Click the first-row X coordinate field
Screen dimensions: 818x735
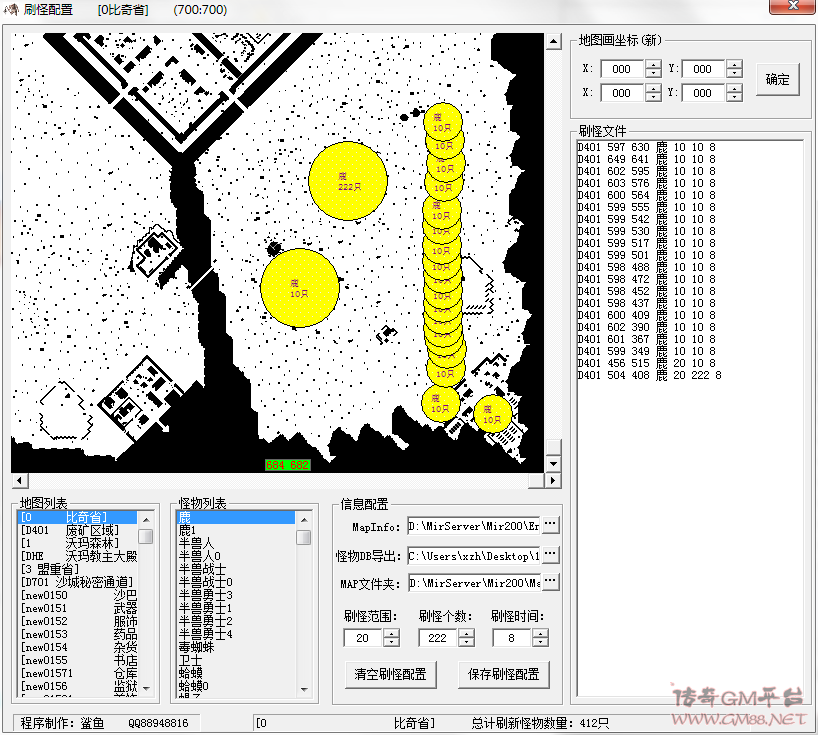(x=623, y=69)
